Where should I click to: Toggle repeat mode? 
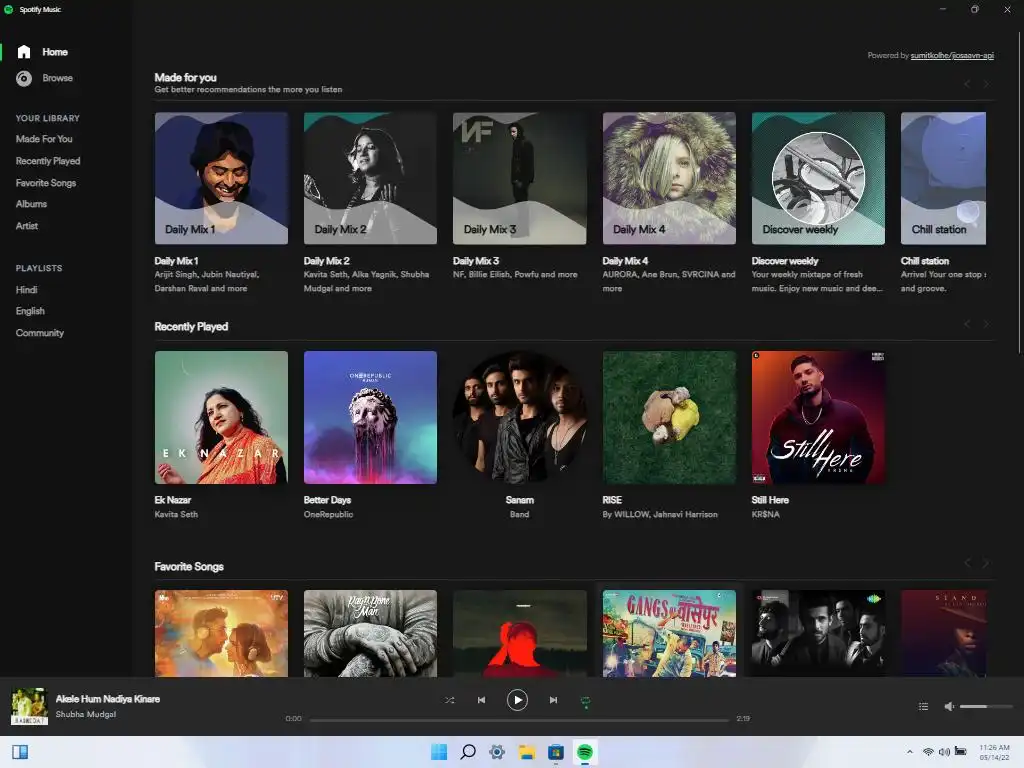[x=586, y=701]
